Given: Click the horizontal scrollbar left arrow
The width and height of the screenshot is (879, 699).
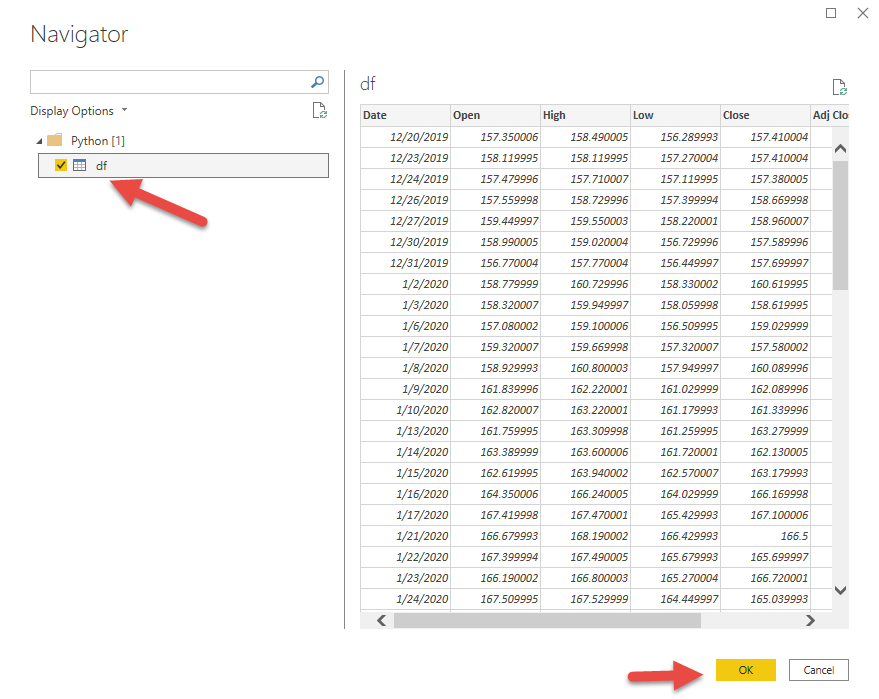Looking at the screenshot, I should click(382, 621).
